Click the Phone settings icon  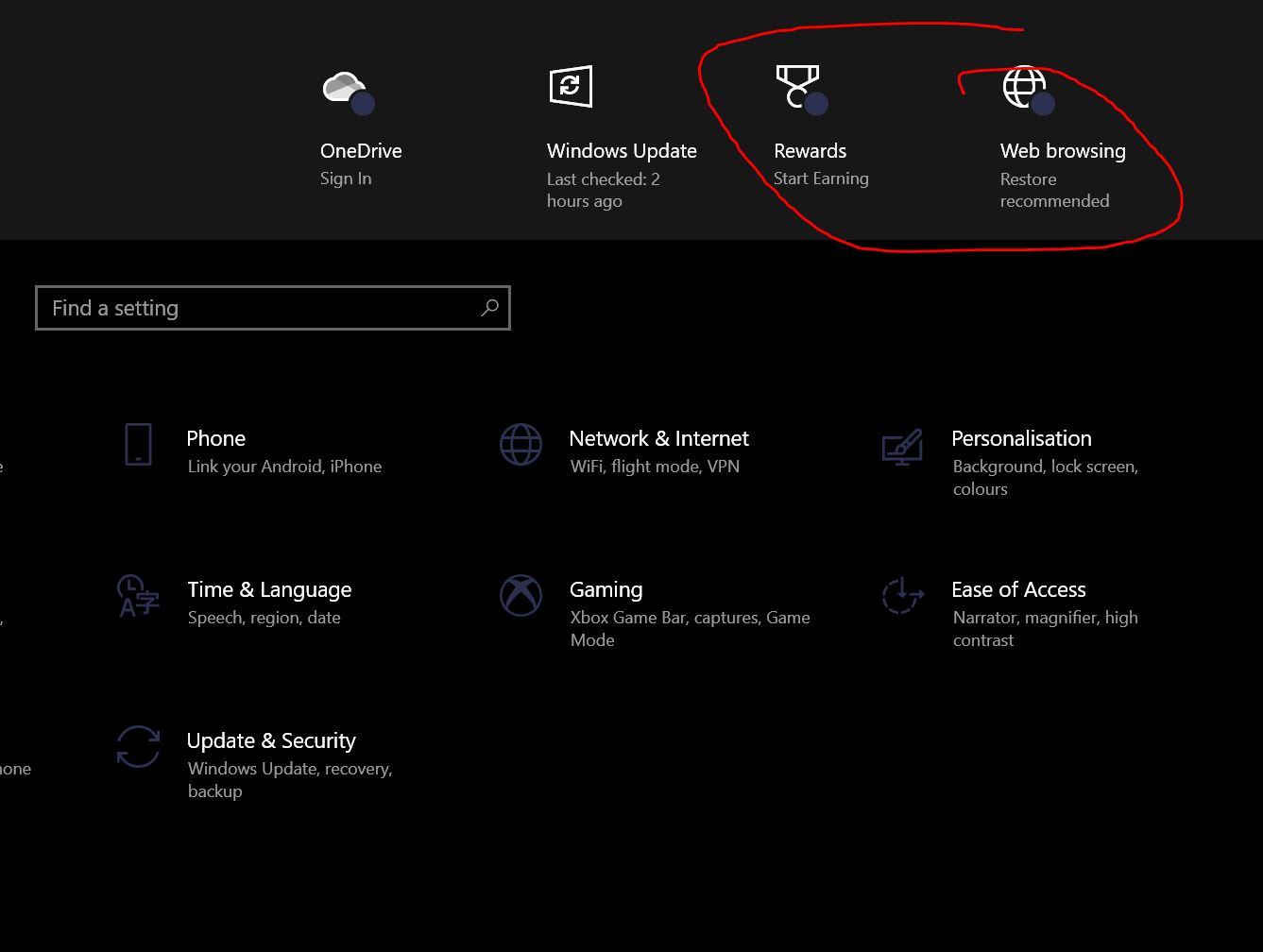point(138,444)
